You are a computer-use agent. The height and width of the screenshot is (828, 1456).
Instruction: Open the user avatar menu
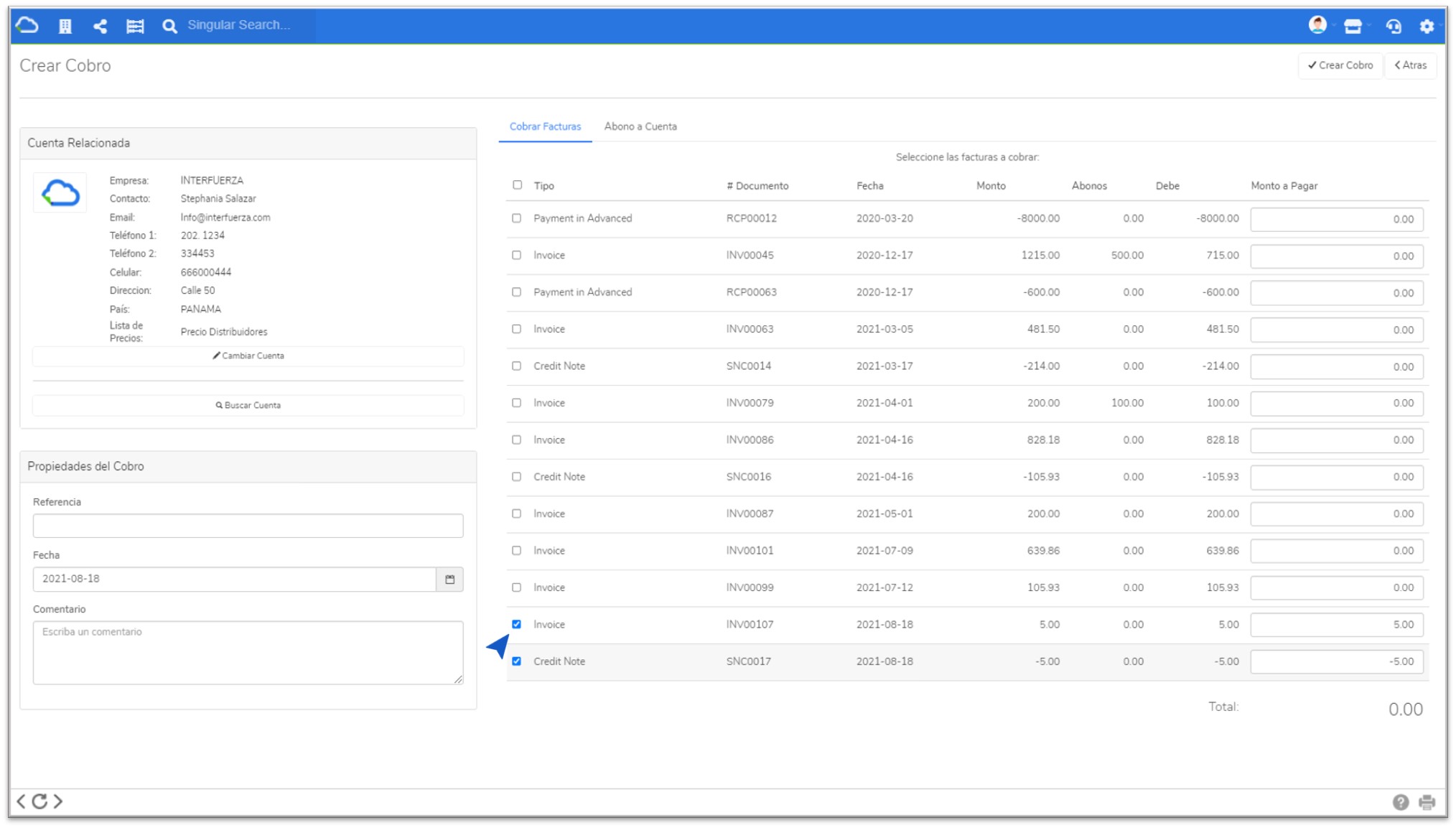click(1317, 25)
